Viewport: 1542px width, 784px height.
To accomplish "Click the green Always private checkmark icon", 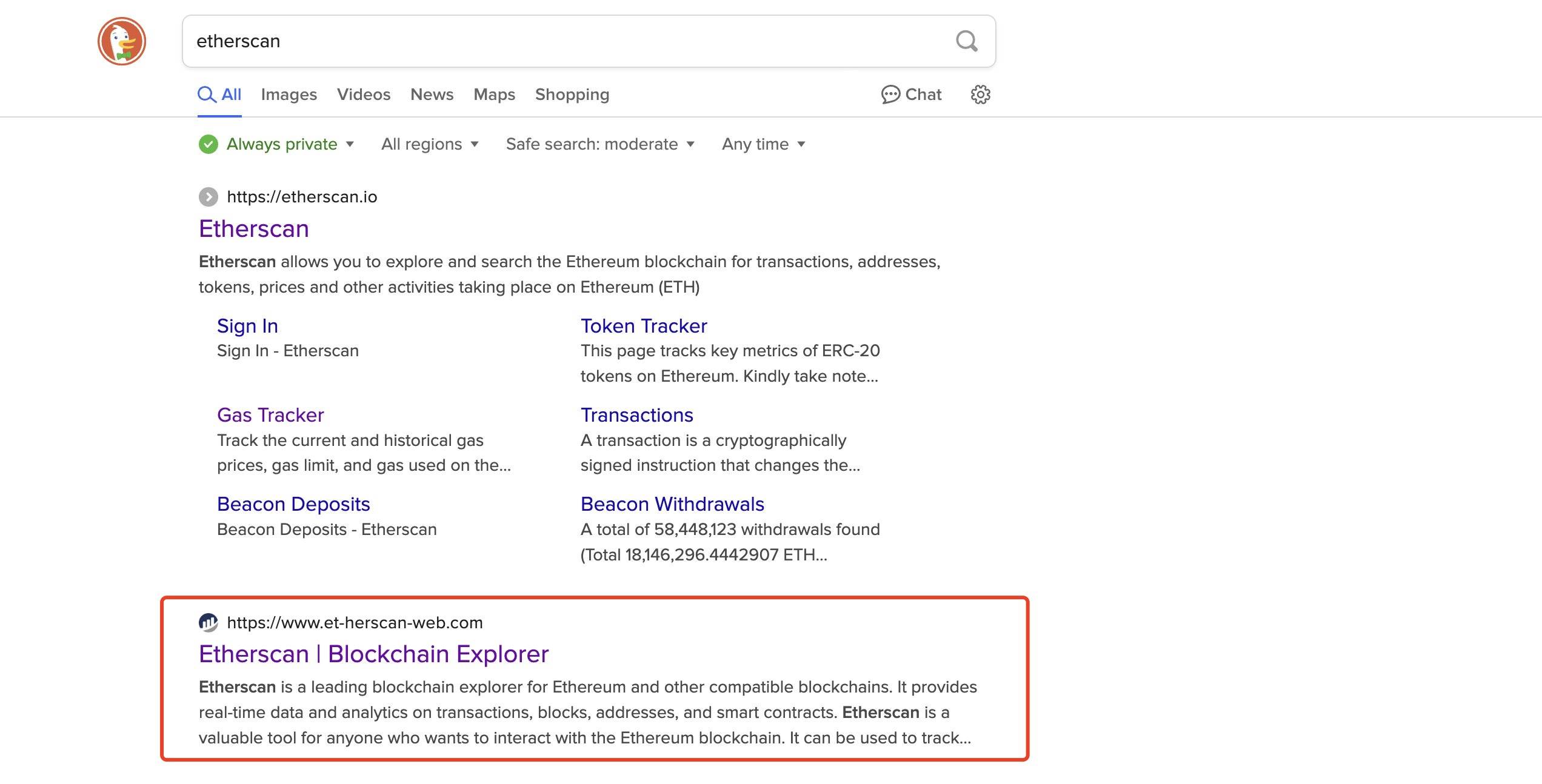I will point(209,144).
